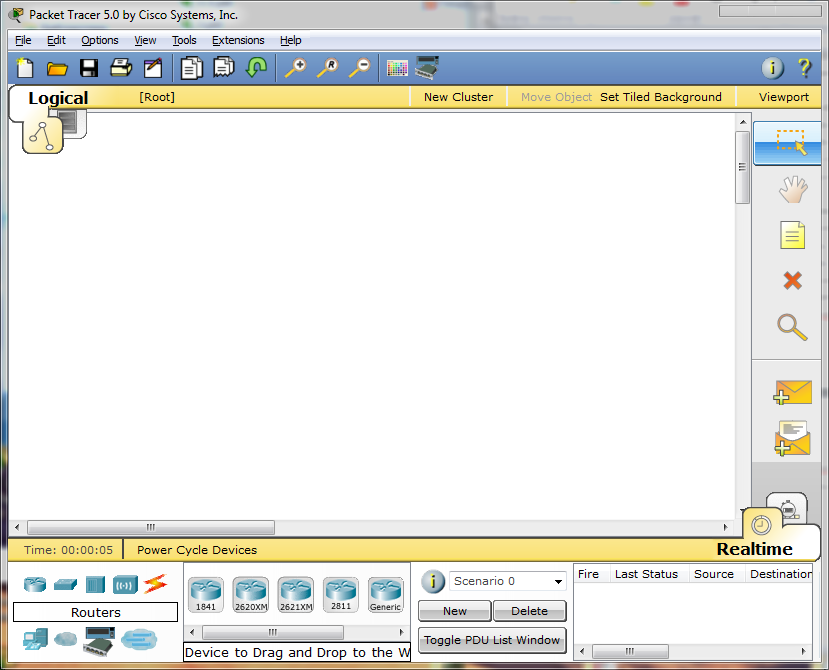Choose the red X Delete tool
Image resolution: width=829 pixels, height=670 pixels.
pyautogui.click(x=793, y=280)
